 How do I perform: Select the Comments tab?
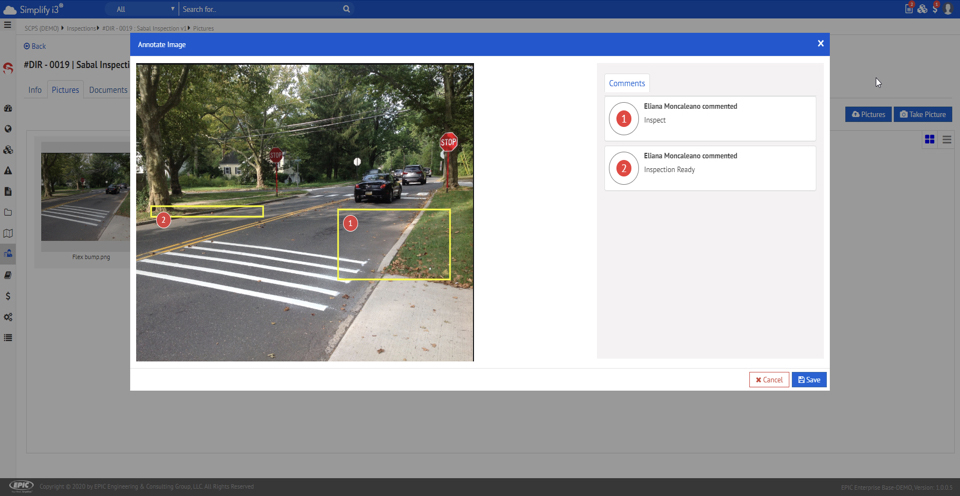click(627, 83)
